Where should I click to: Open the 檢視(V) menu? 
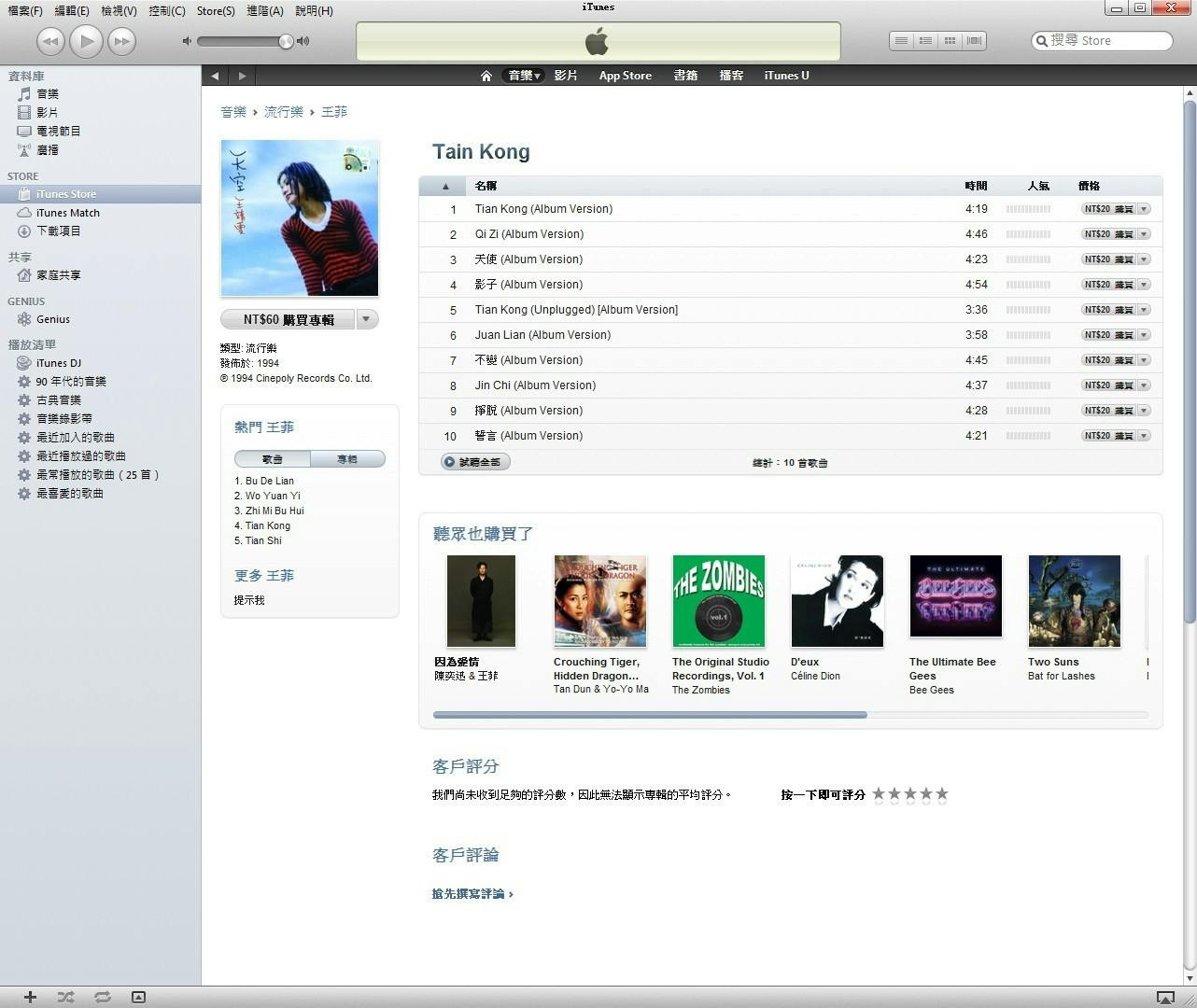tap(119, 11)
